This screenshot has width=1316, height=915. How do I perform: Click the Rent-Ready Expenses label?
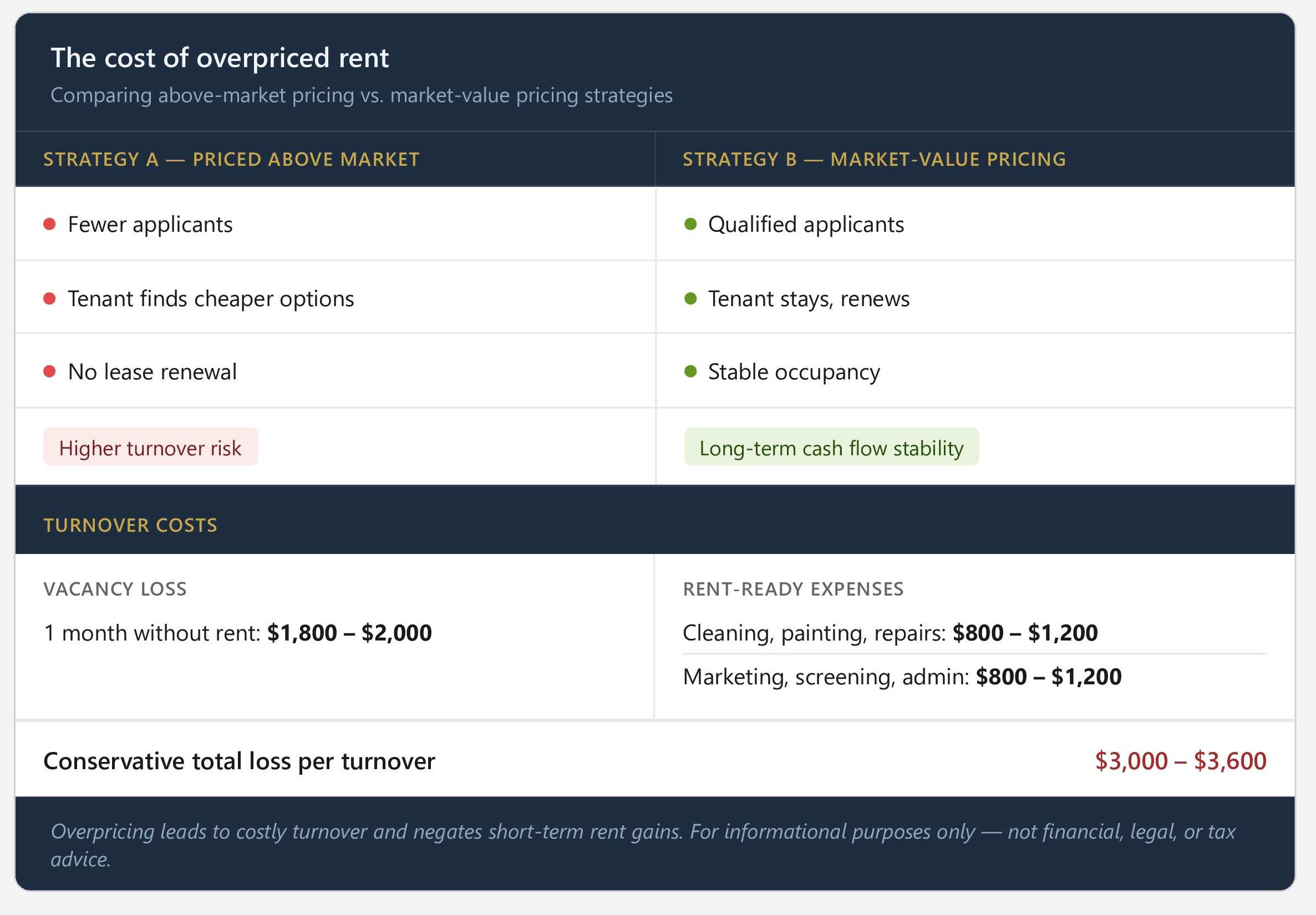coord(793,589)
